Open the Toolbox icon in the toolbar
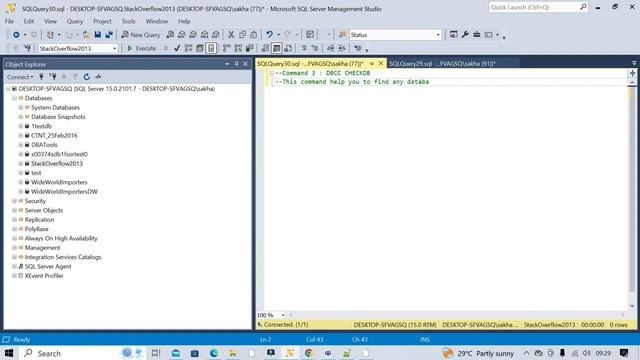640x360 pixels. coord(476,35)
